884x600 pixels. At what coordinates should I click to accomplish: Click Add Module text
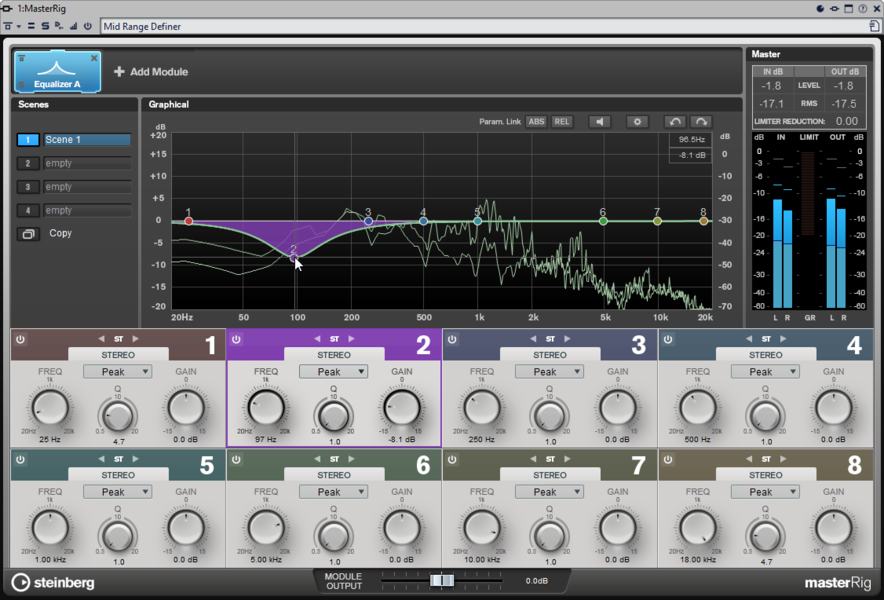point(159,72)
